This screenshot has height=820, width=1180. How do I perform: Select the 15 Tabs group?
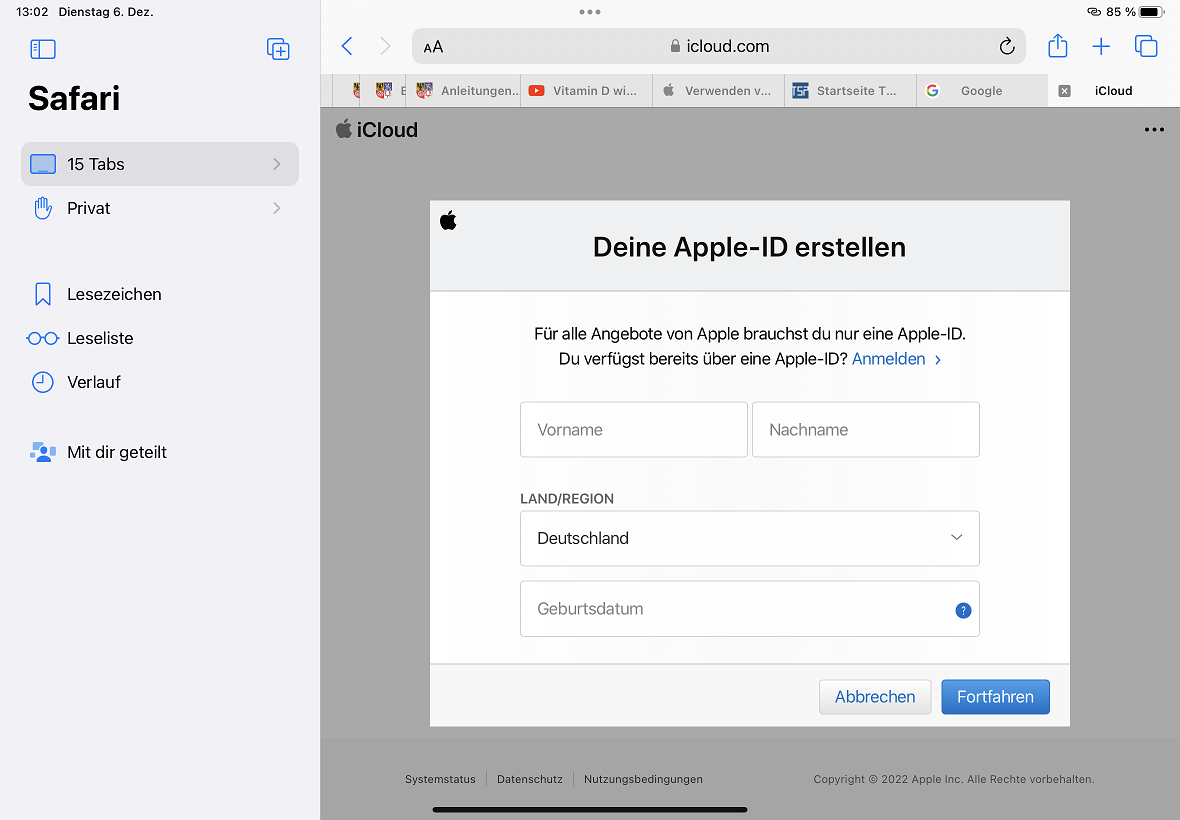click(160, 164)
